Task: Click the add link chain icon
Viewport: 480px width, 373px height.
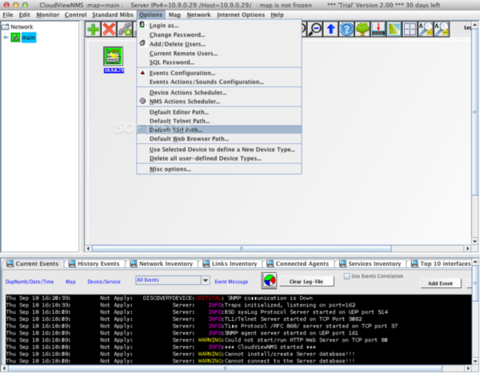Action: (125, 29)
